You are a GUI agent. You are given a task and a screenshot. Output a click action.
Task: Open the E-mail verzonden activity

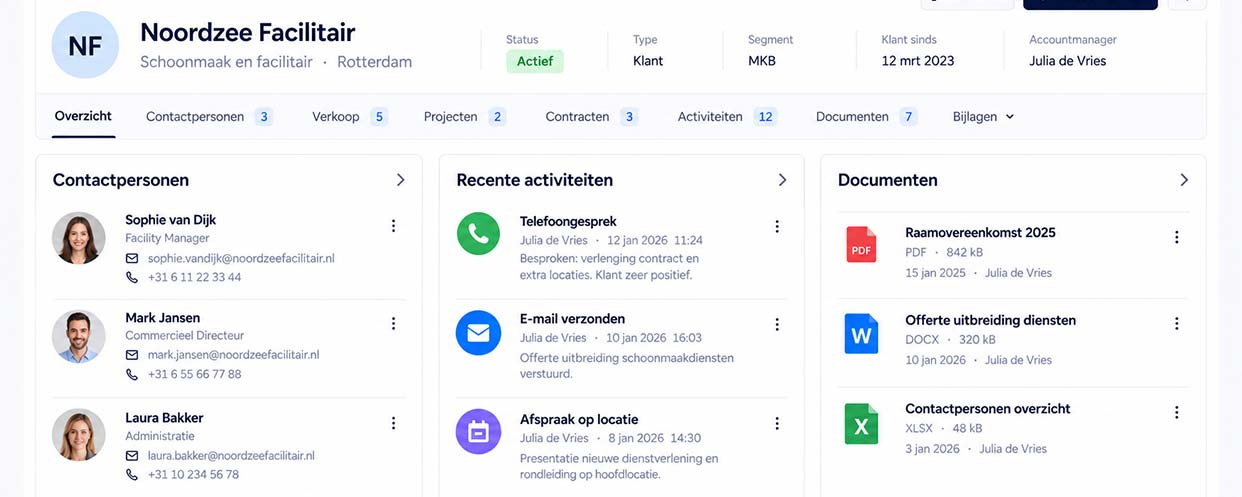coord(572,319)
